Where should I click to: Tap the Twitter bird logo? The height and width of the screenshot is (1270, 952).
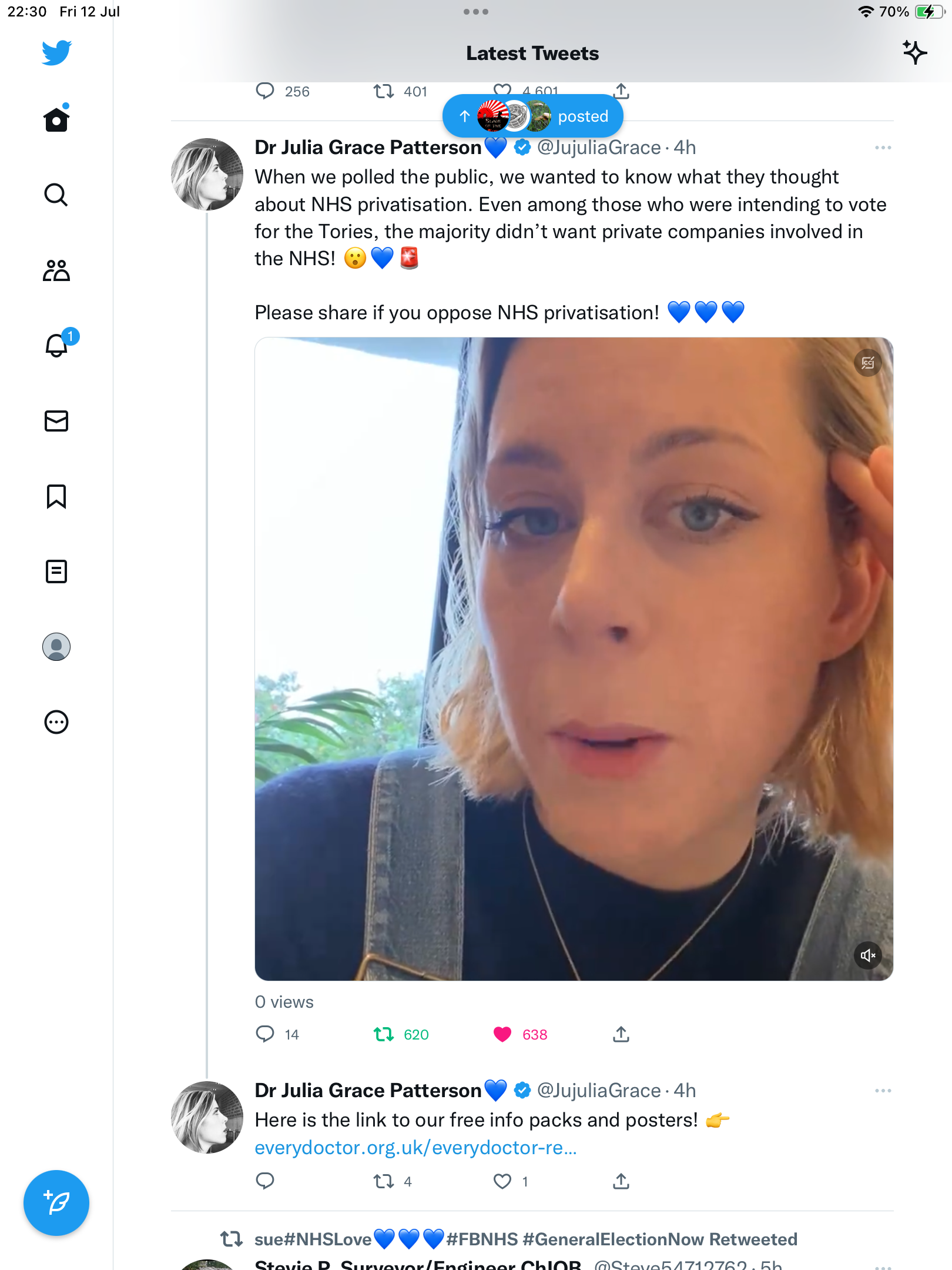pyautogui.click(x=56, y=53)
